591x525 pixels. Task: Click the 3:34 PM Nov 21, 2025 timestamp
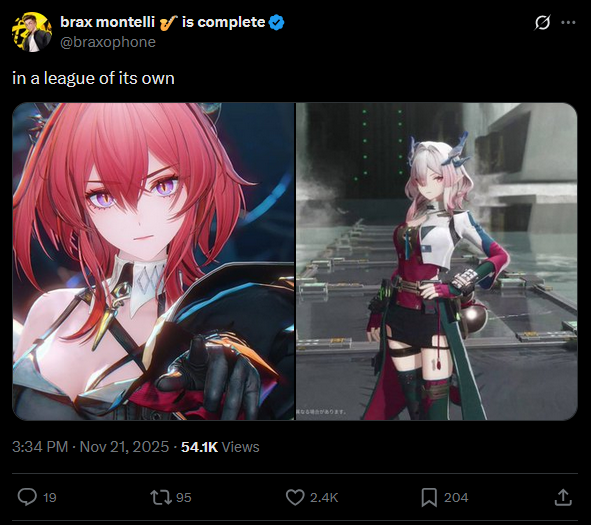90,447
